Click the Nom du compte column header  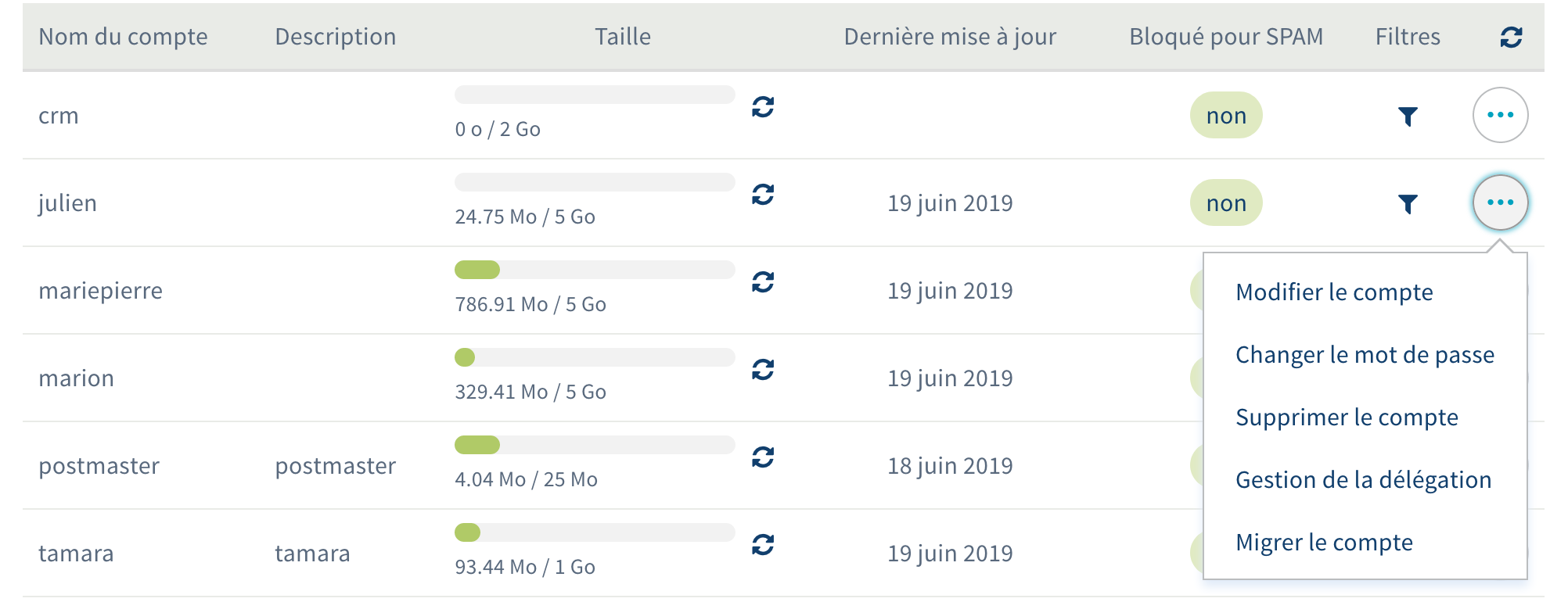click(123, 37)
